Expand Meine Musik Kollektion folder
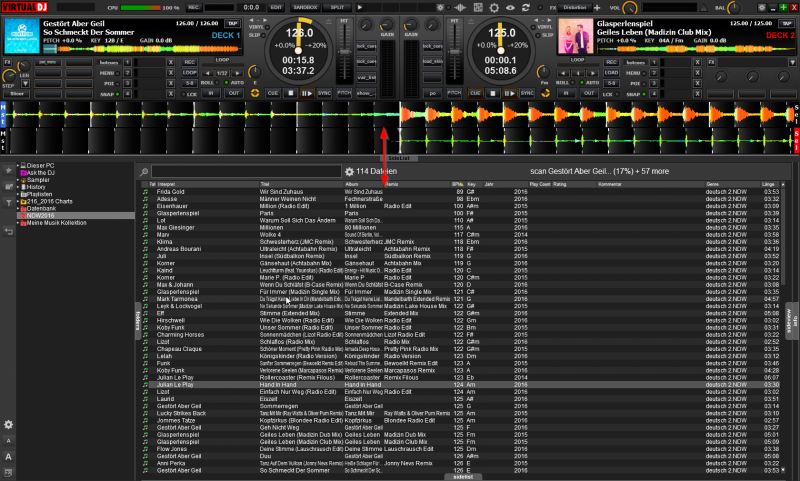This screenshot has height=481, width=800. 18,223
